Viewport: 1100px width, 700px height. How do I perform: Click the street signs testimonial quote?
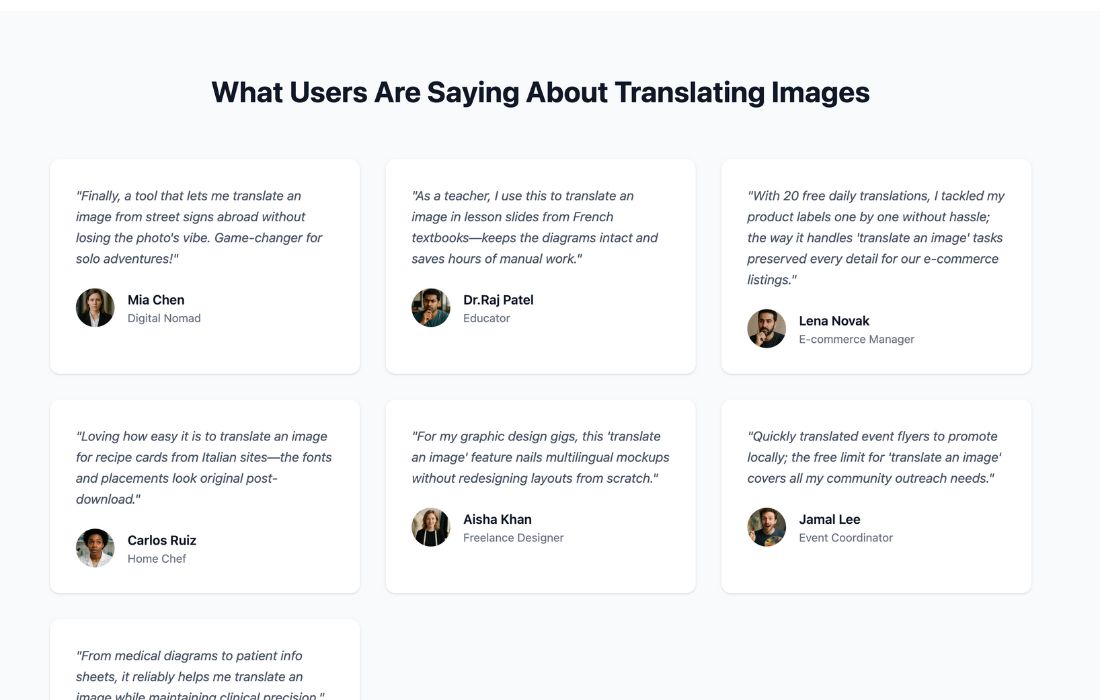point(199,227)
